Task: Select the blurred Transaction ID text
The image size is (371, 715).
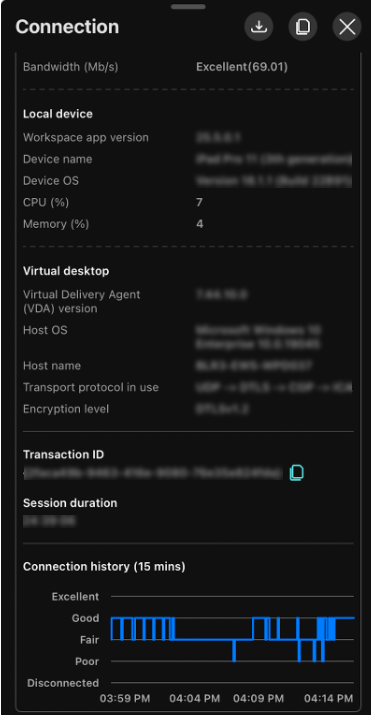Action: (x=153, y=473)
